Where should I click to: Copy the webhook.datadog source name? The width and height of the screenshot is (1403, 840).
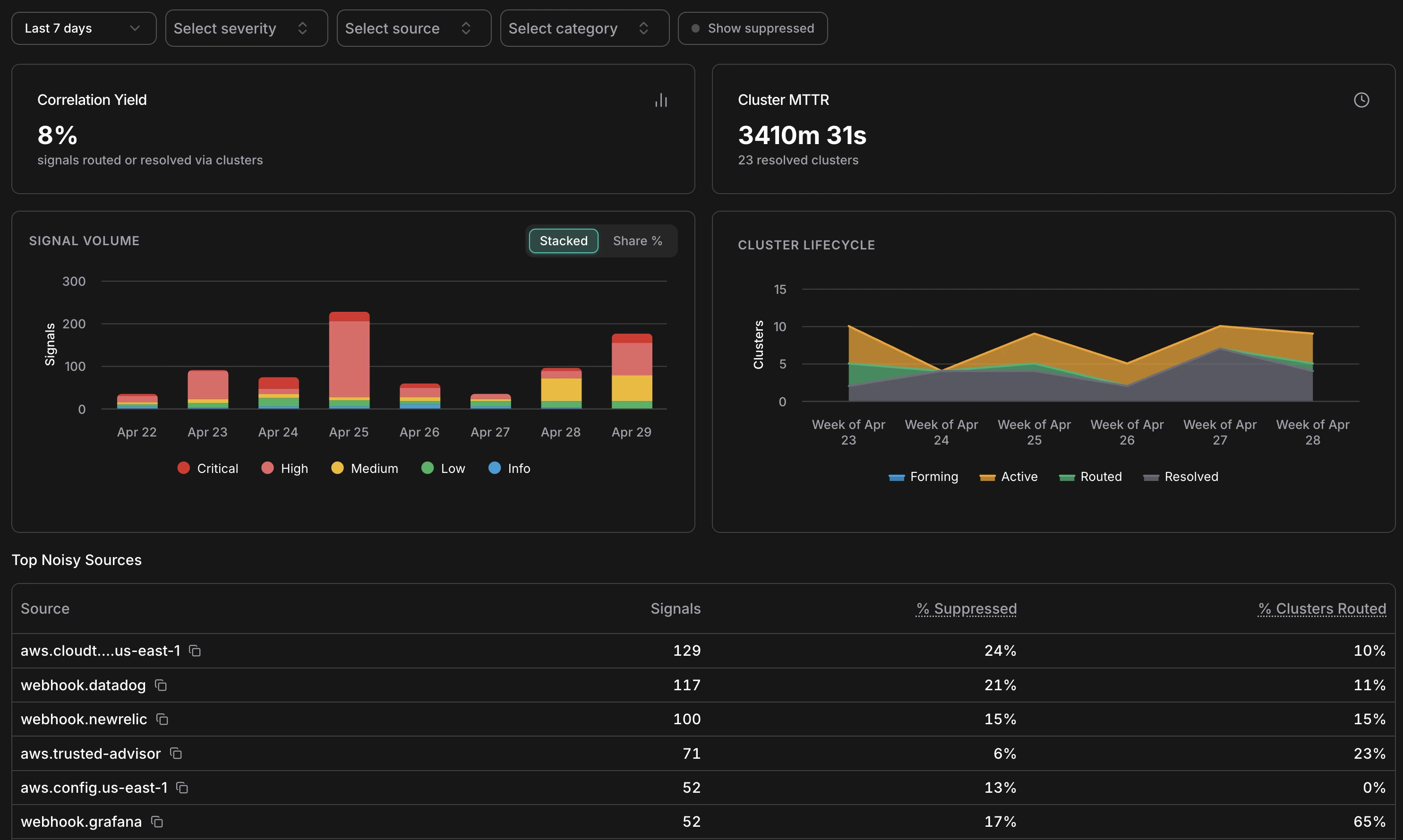click(161, 686)
